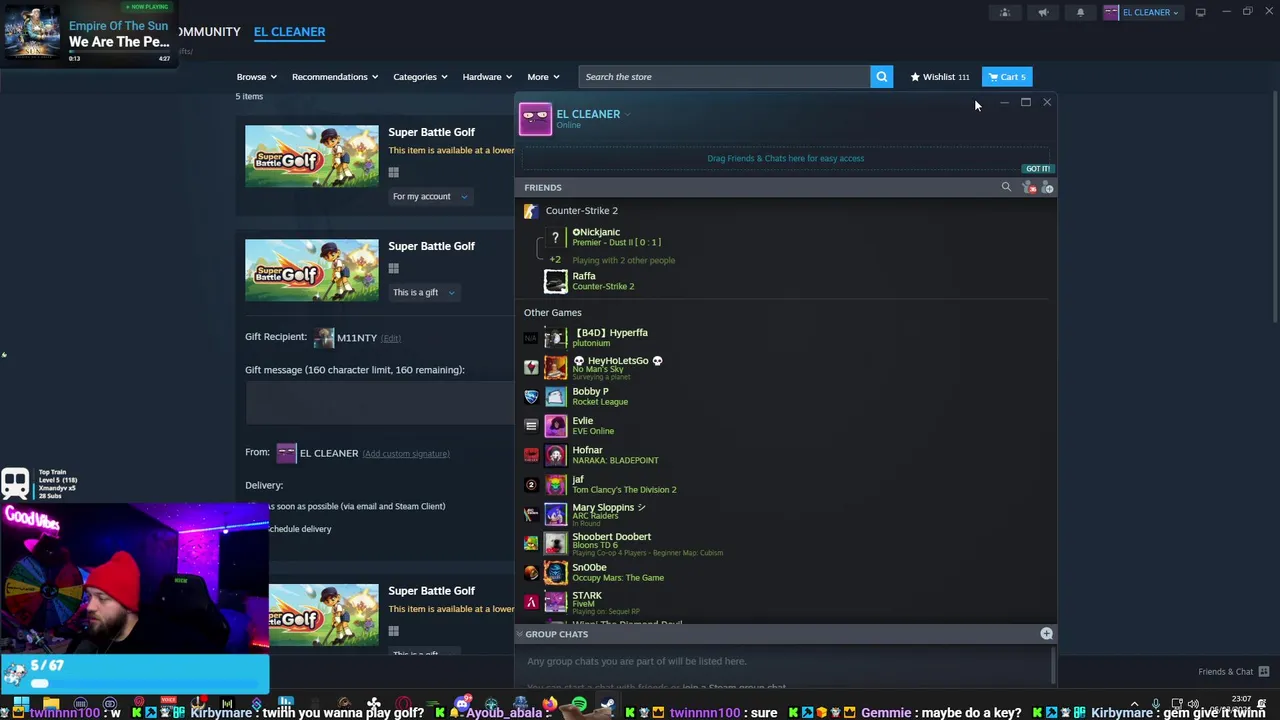The width and height of the screenshot is (1280, 720).
Task: Open the COMMUNITY navigation tab
Action: pos(208,32)
